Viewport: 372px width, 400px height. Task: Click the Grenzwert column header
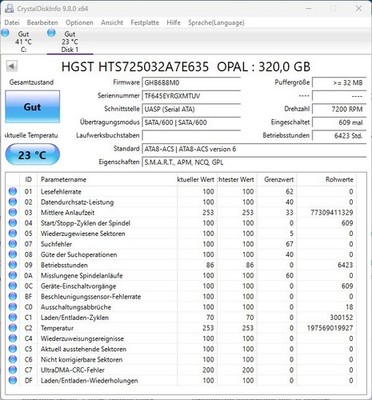(x=277, y=179)
